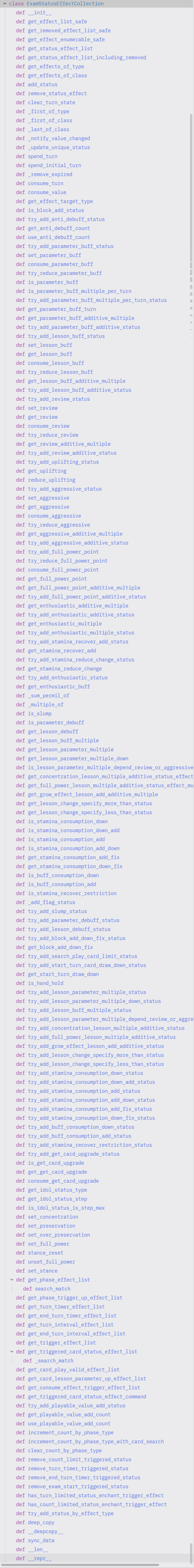The width and height of the screenshot is (194, 1568).
Task: Select the get_review method
Action: [x=42, y=417]
